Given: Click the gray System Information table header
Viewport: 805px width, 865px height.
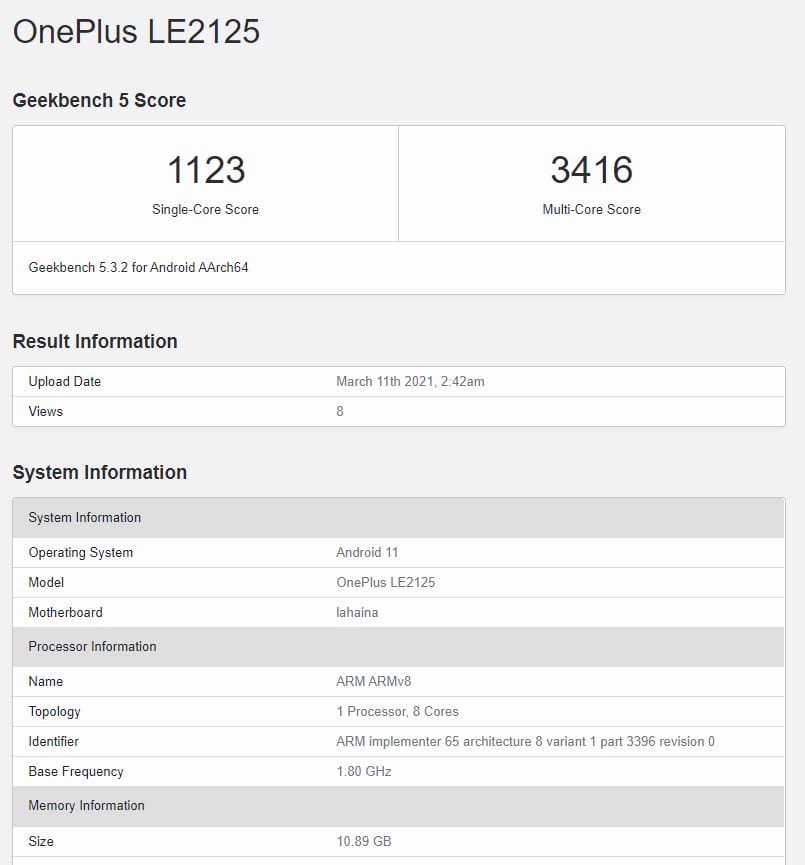Looking at the screenshot, I should pyautogui.click(x=85, y=518).
